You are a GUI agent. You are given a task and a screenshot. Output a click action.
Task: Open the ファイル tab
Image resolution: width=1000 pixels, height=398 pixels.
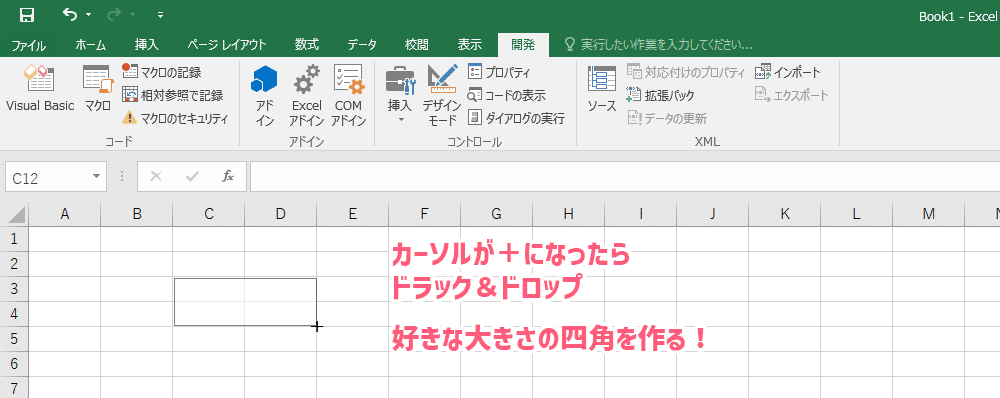pos(28,45)
